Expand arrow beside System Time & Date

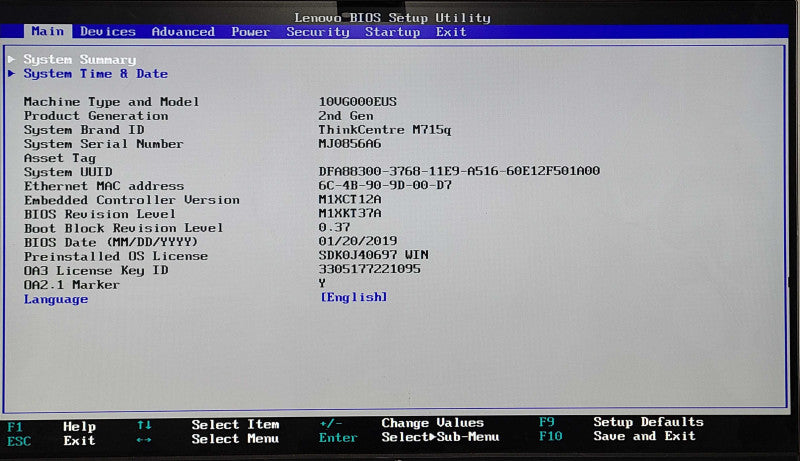(x=12, y=73)
